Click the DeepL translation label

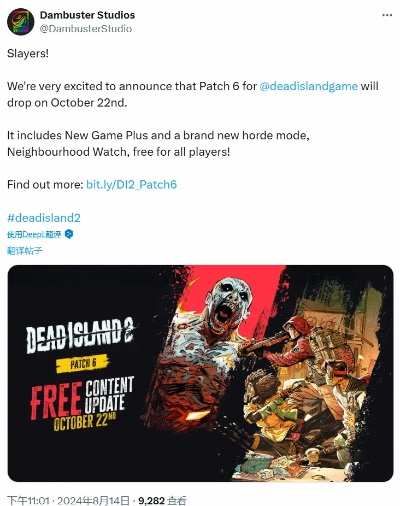pos(34,235)
